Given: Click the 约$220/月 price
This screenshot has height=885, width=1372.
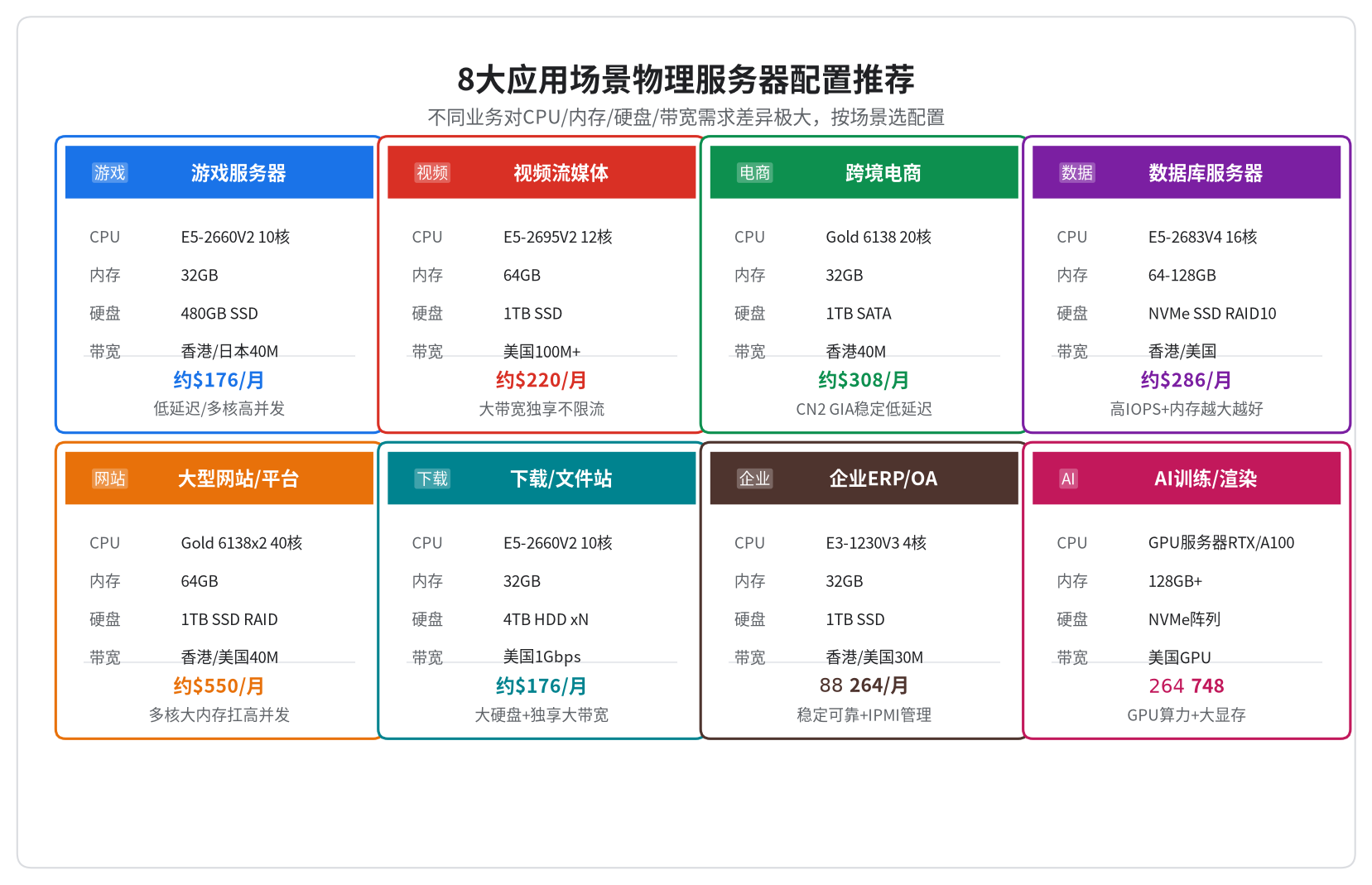Looking at the screenshot, I should click(542, 380).
